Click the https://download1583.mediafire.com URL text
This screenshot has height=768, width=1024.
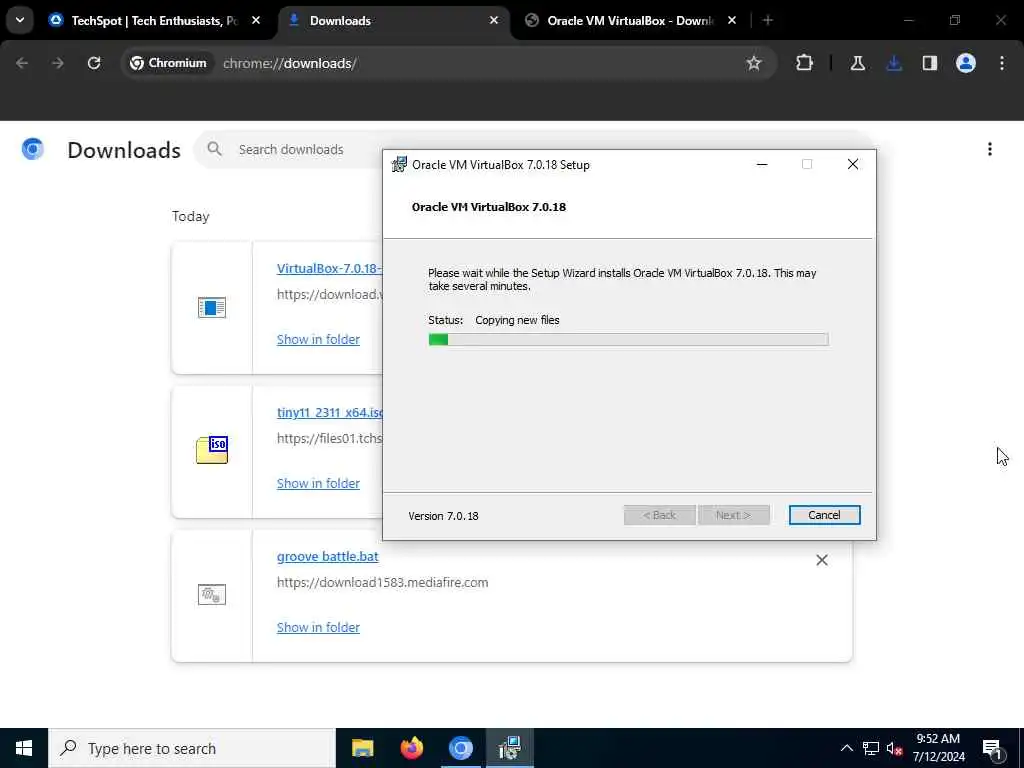pyautogui.click(x=382, y=583)
